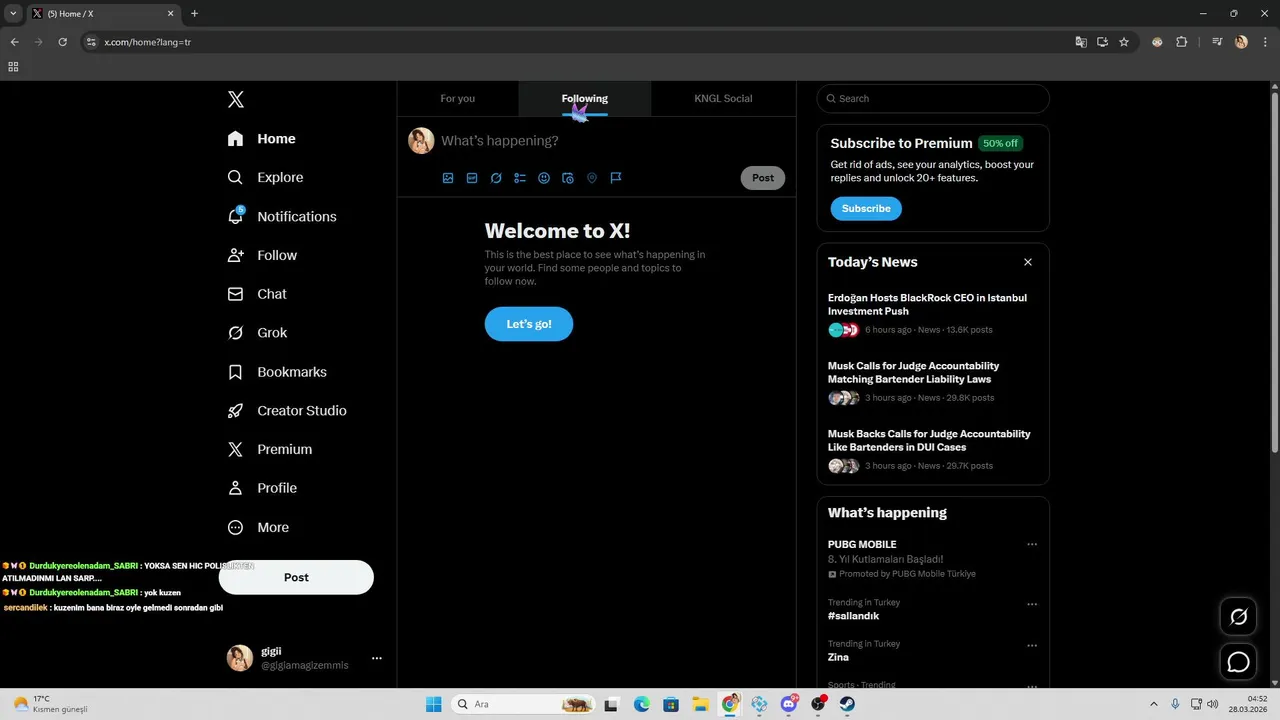Image resolution: width=1280 pixels, height=720 pixels.
Task: Open Creator Studio in sidebar
Action: pos(287,411)
